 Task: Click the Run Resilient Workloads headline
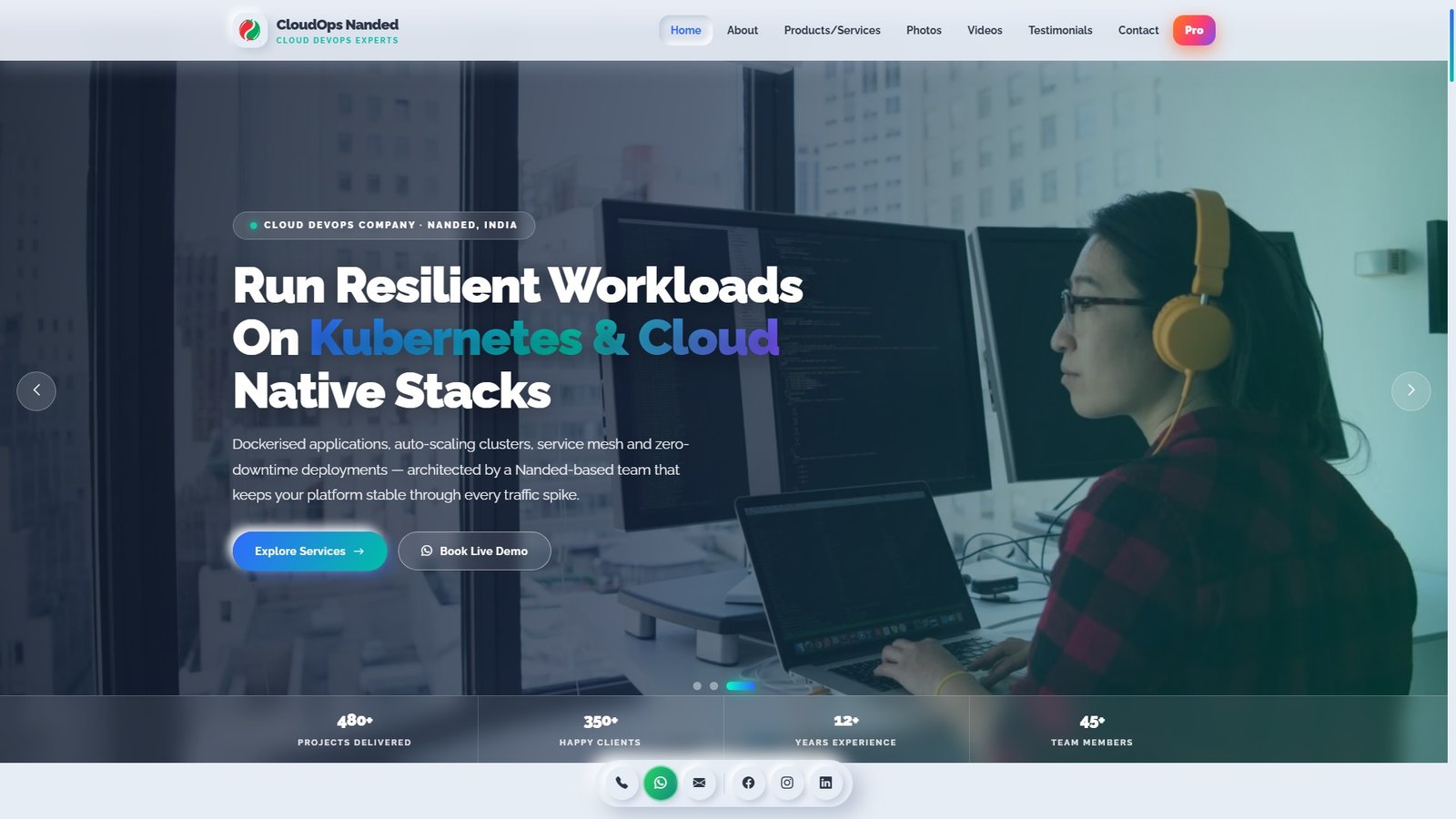click(x=518, y=339)
